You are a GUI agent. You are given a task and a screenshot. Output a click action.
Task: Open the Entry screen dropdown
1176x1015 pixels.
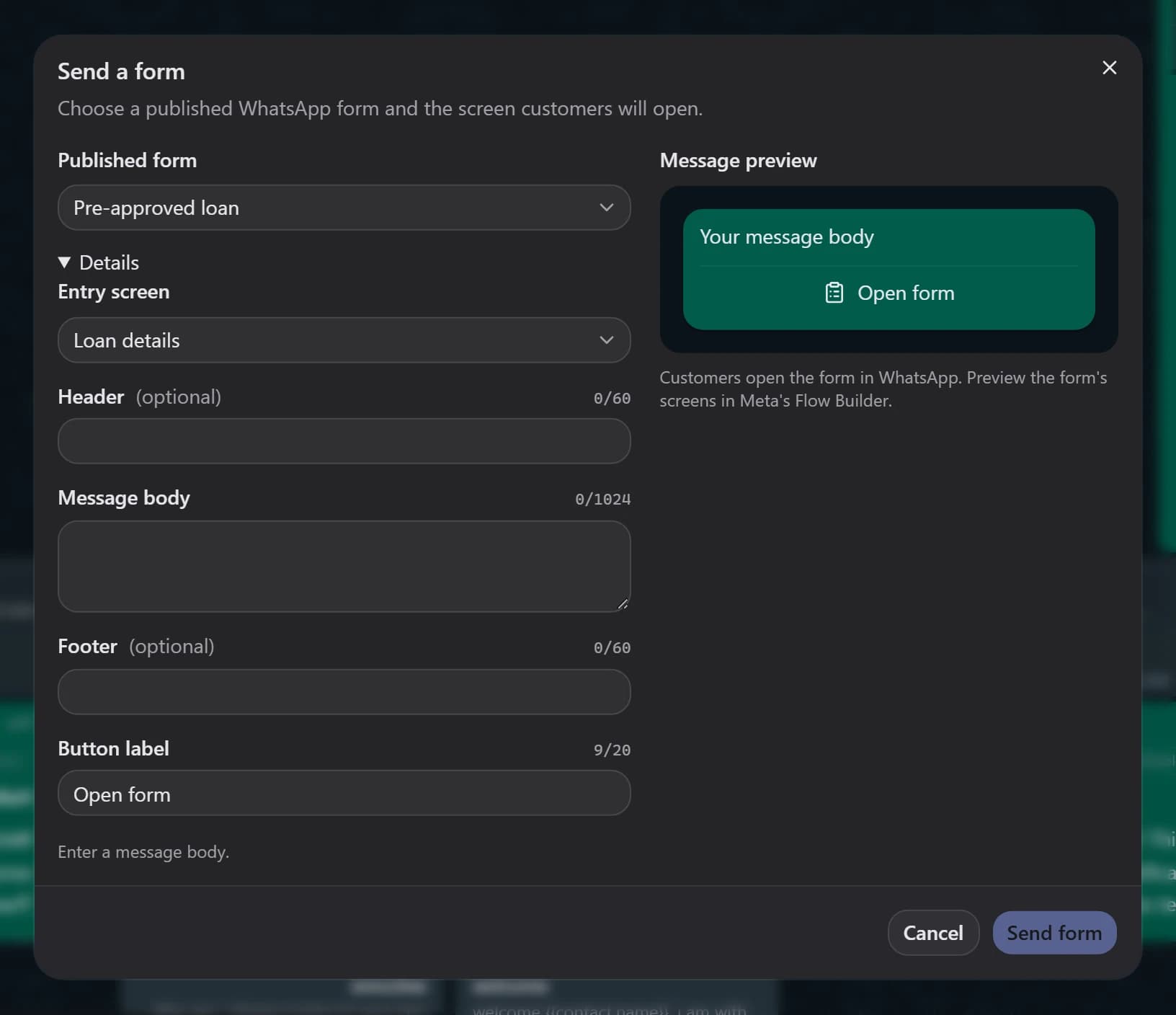[344, 340]
